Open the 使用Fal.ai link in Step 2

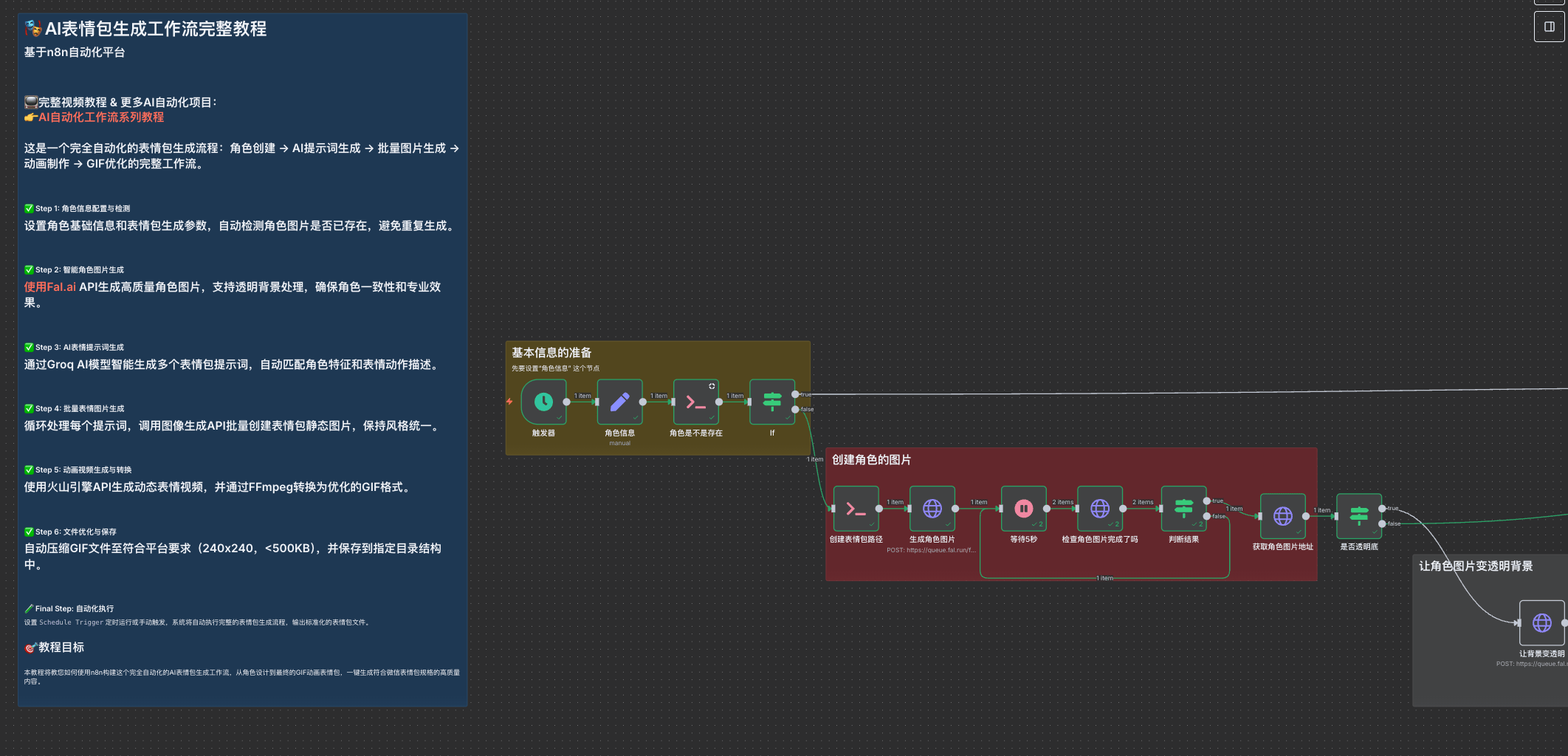coord(50,287)
